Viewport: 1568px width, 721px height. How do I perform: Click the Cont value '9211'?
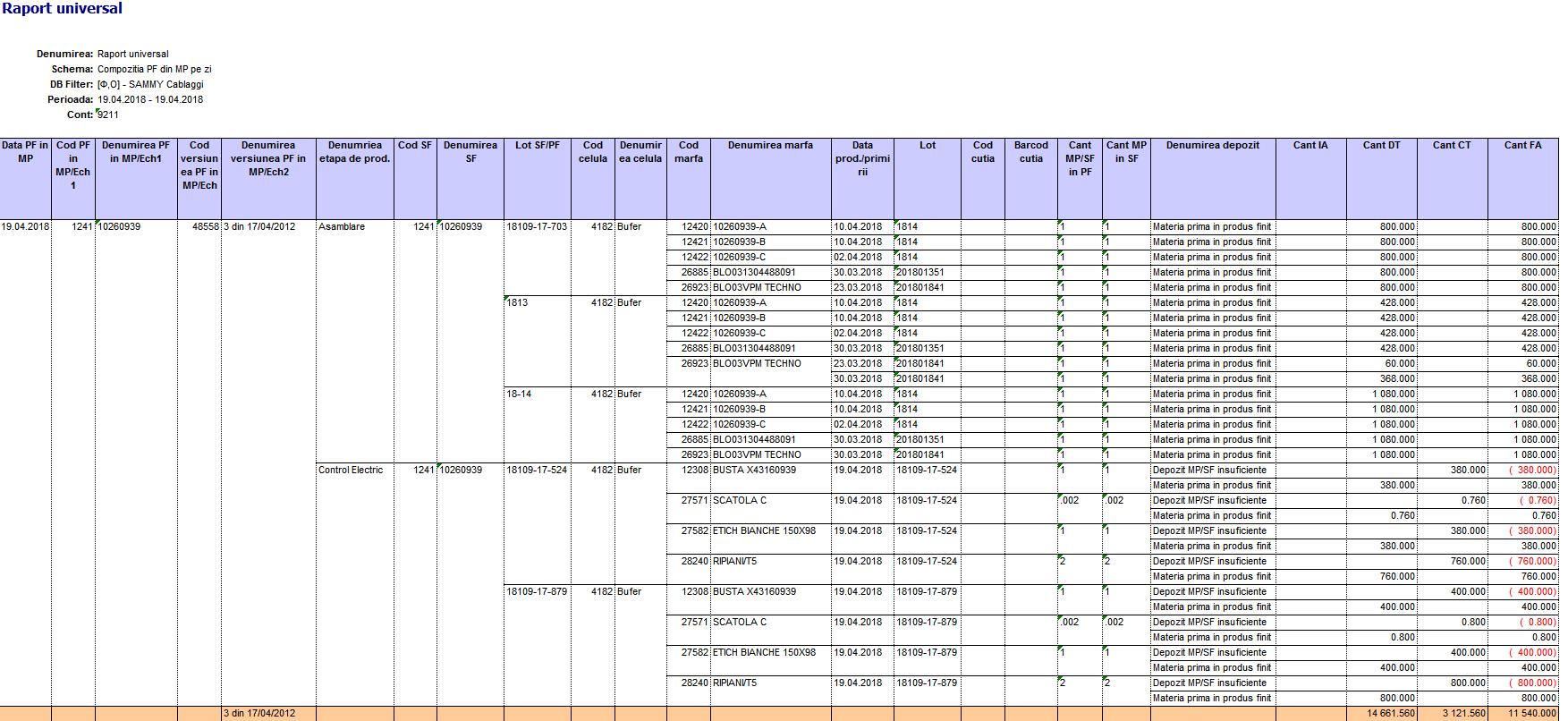point(108,115)
